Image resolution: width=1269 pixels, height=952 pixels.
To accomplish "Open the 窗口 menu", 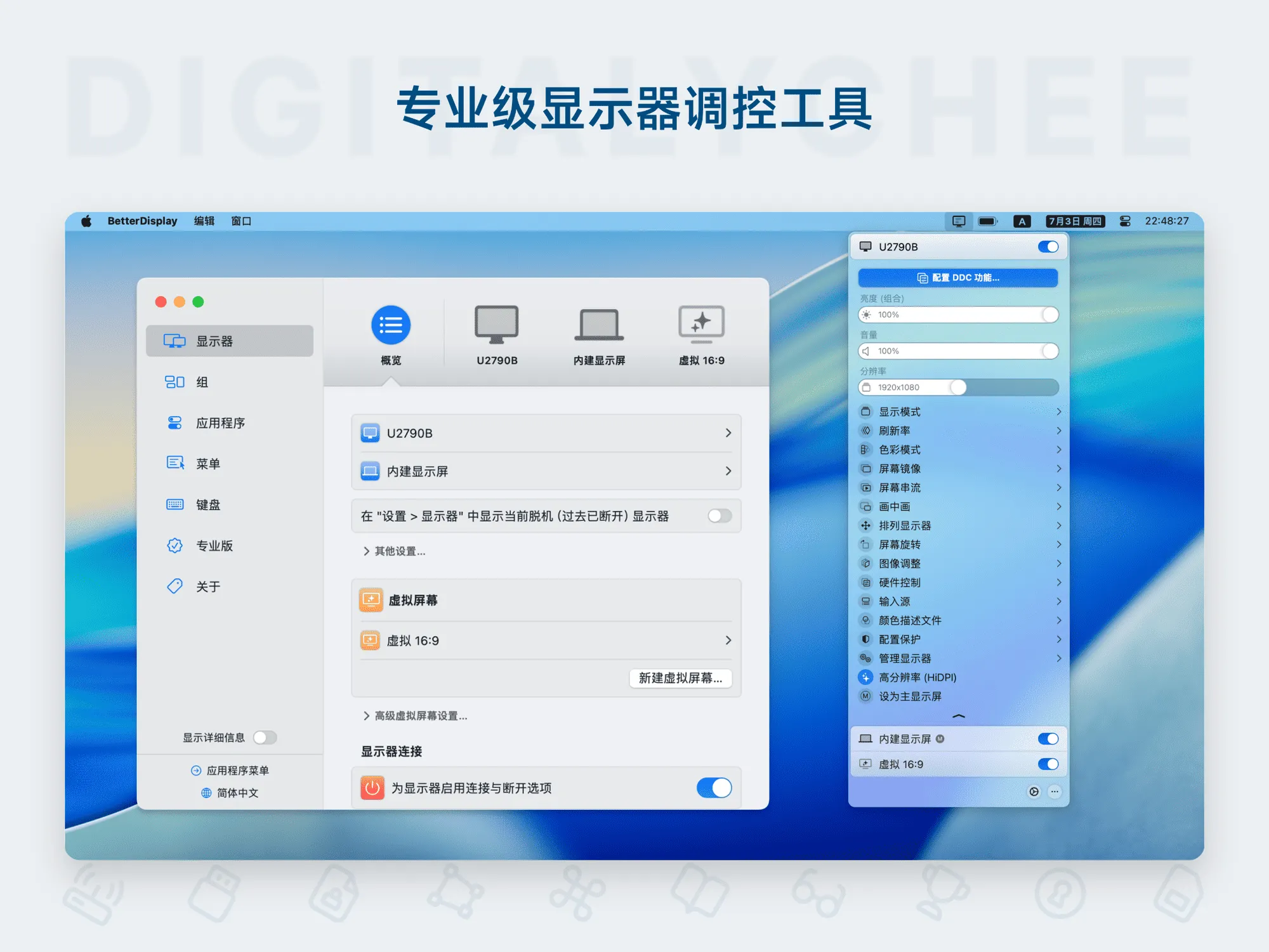I will coord(240,221).
